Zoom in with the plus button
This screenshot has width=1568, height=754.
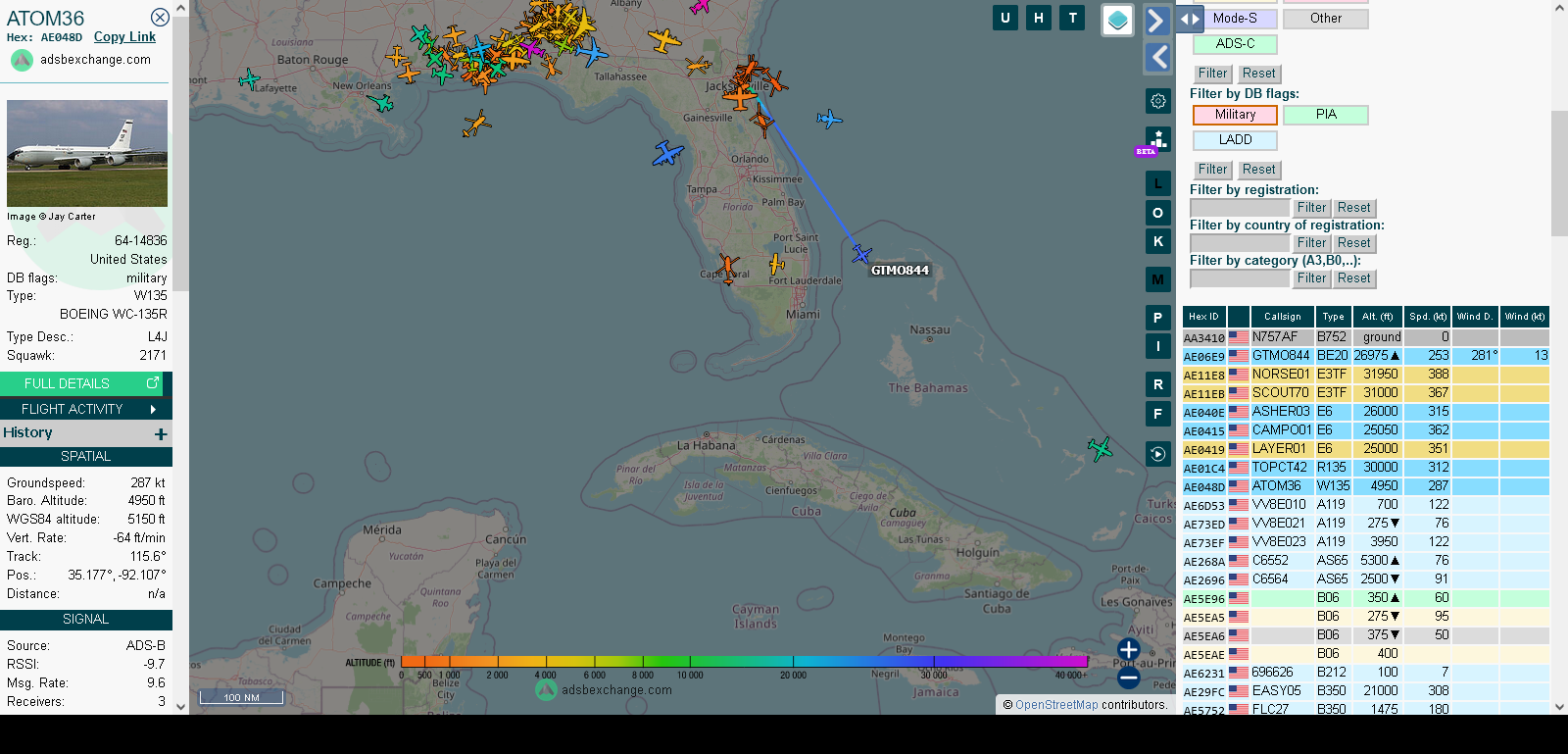tap(1128, 649)
